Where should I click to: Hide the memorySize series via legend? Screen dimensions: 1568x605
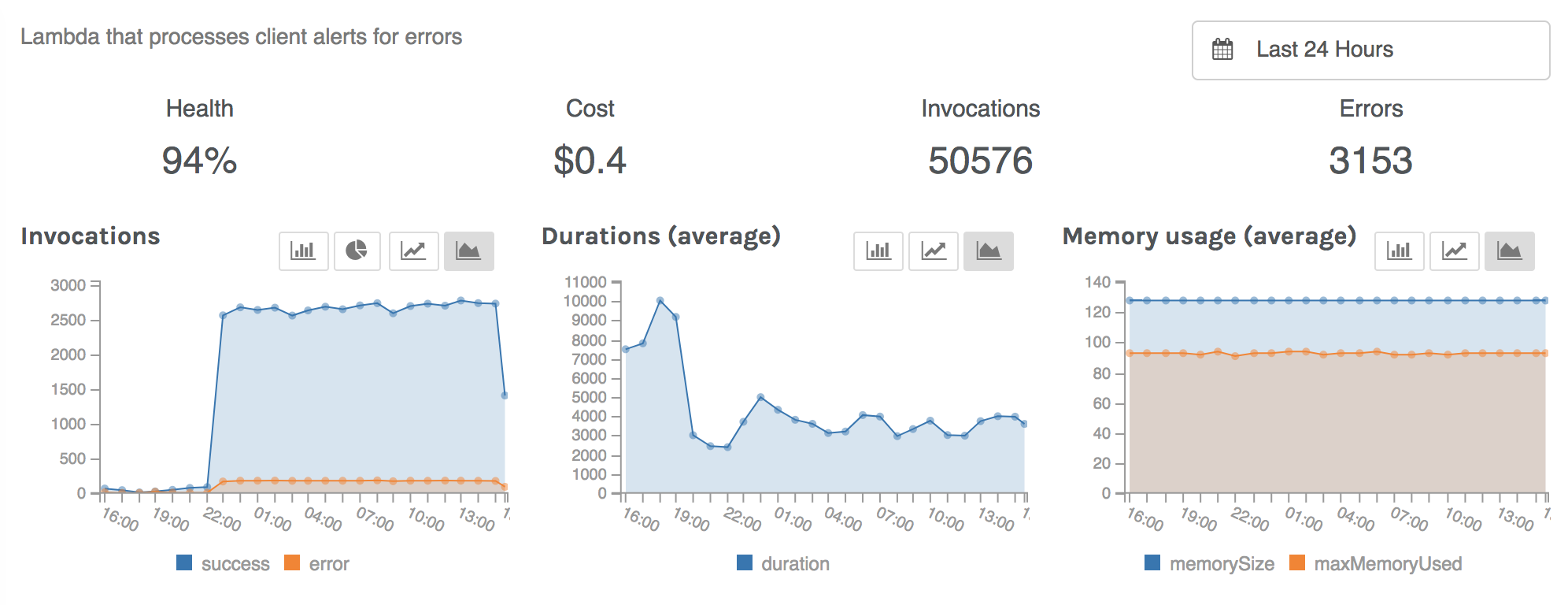1209,563
